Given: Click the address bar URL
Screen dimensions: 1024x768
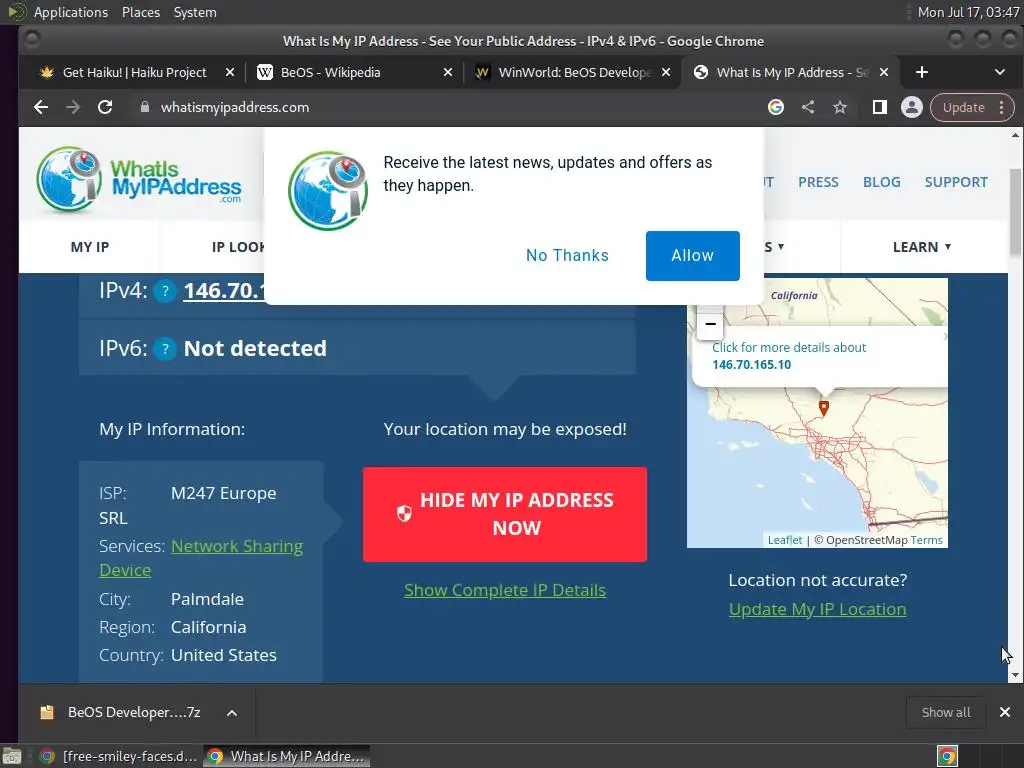Looking at the screenshot, I should pyautogui.click(x=234, y=107).
